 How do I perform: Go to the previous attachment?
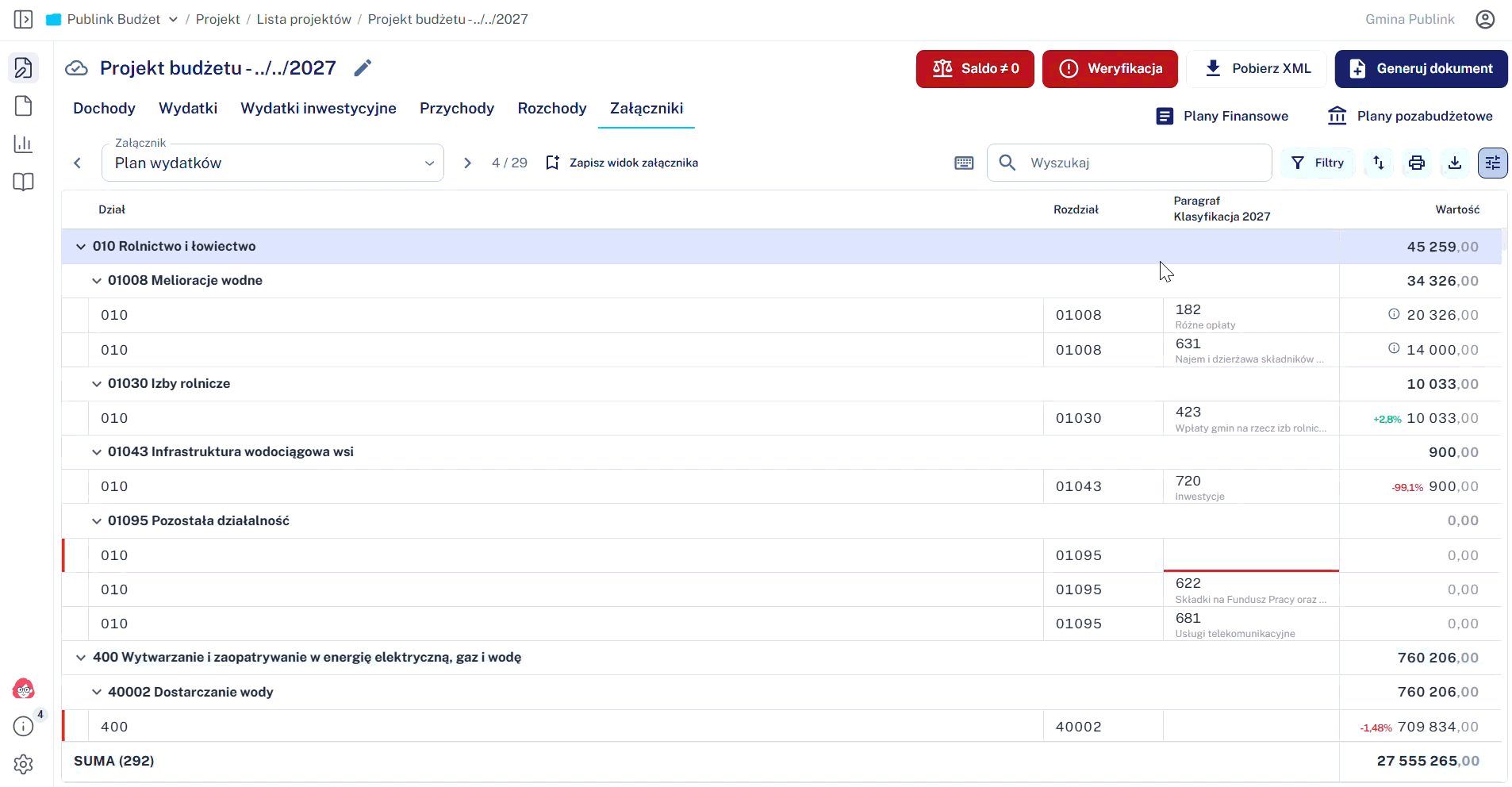point(77,163)
